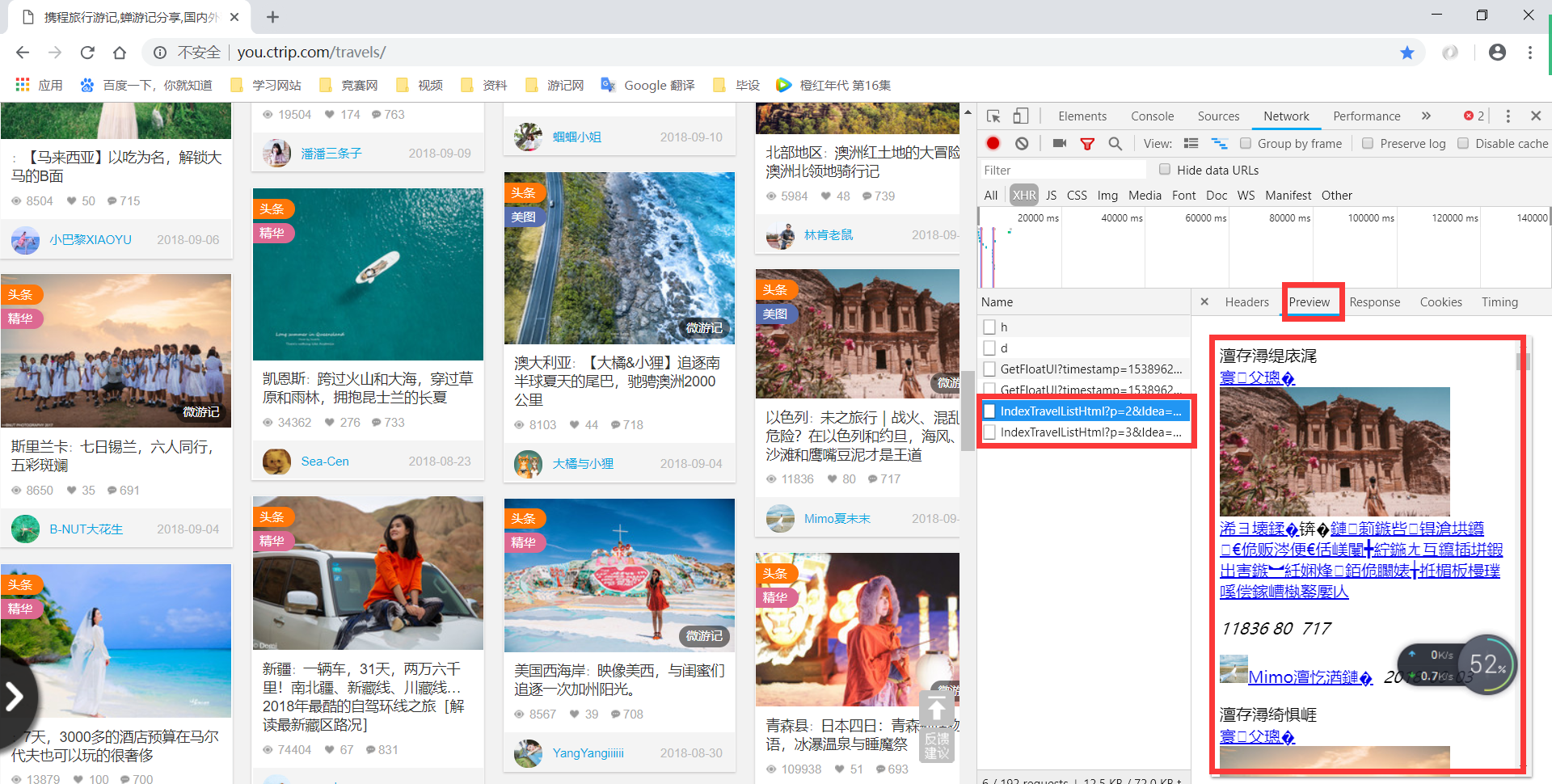Click the capture screenshots camera icon
The width and height of the screenshot is (1552, 784).
point(1060,143)
